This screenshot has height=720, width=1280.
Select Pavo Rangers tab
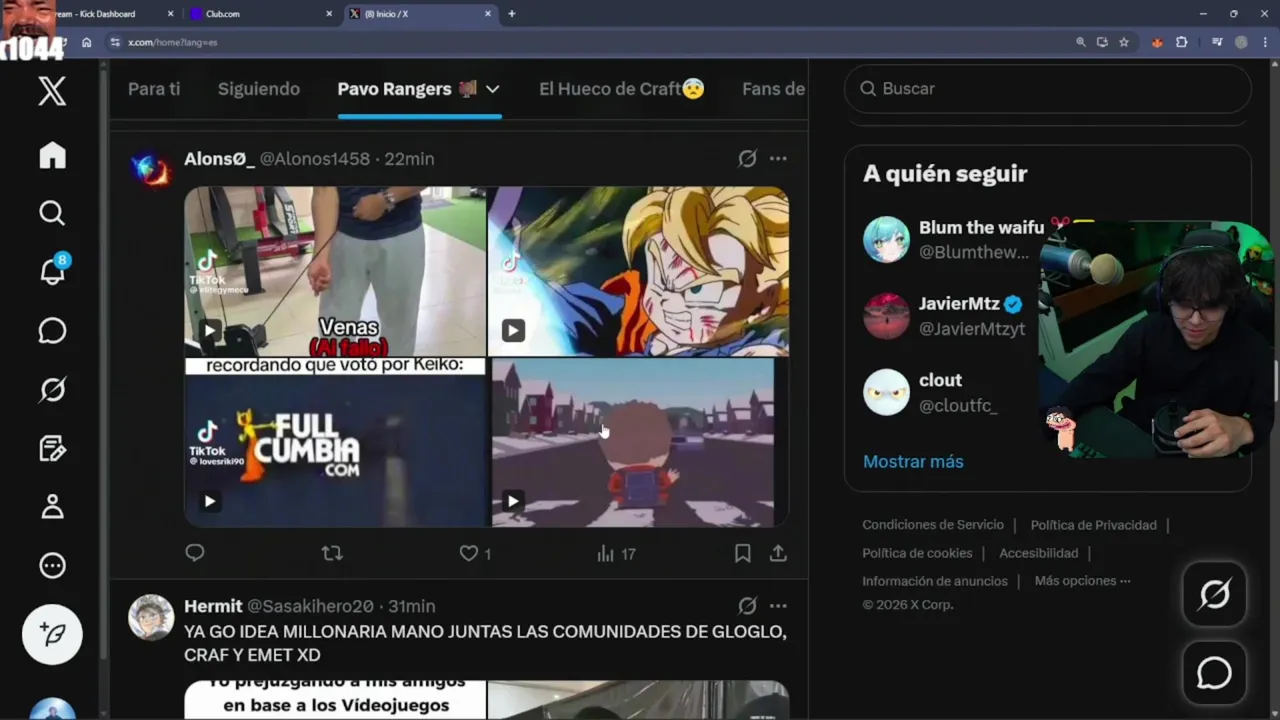point(407,89)
